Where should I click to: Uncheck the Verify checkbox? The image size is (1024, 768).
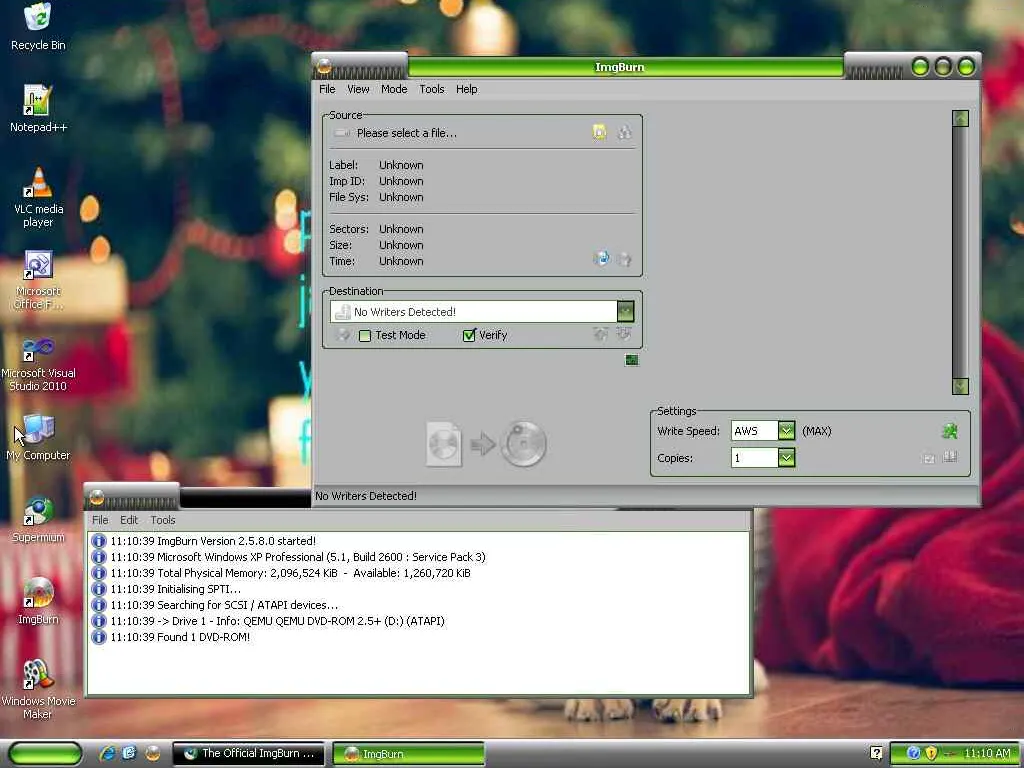tap(469, 336)
